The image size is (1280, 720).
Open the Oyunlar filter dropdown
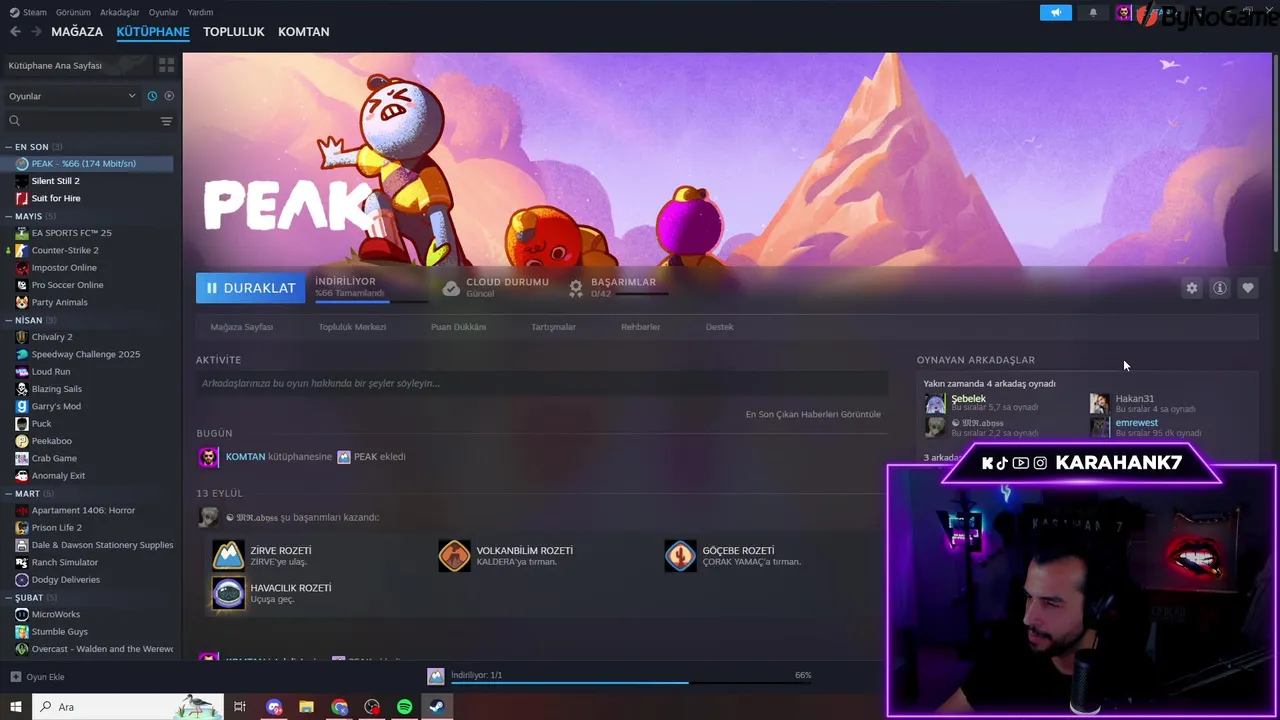tap(72, 96)
